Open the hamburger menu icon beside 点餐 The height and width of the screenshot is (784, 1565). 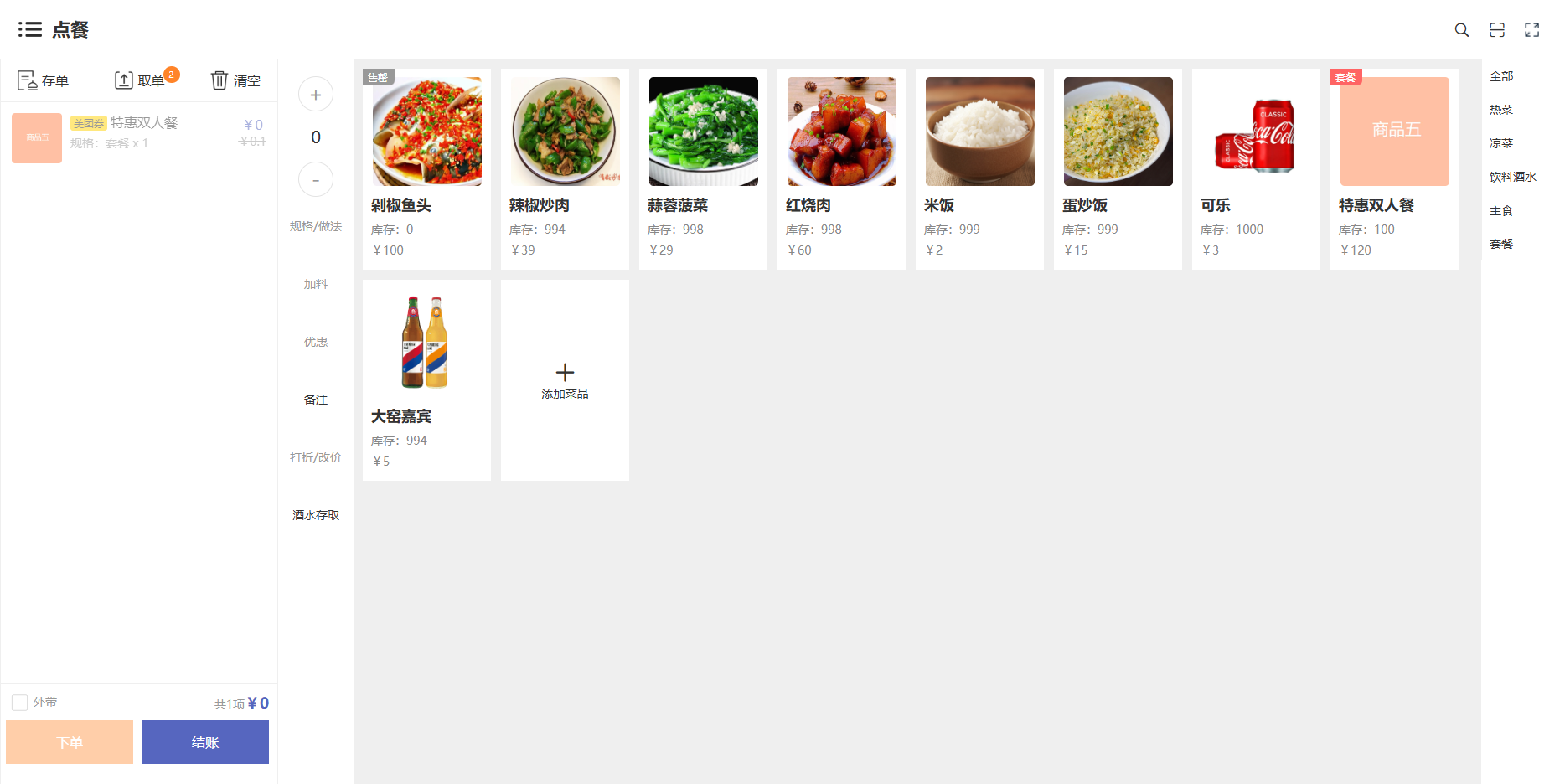(30, 30)
